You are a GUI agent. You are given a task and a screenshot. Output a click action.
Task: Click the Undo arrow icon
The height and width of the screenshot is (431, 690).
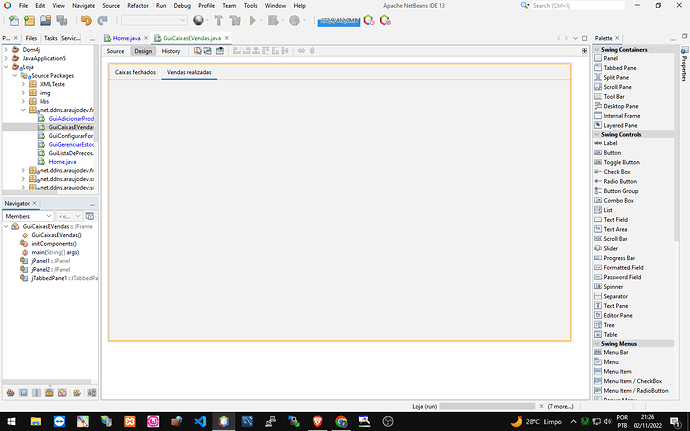click(x=86, y=21)
